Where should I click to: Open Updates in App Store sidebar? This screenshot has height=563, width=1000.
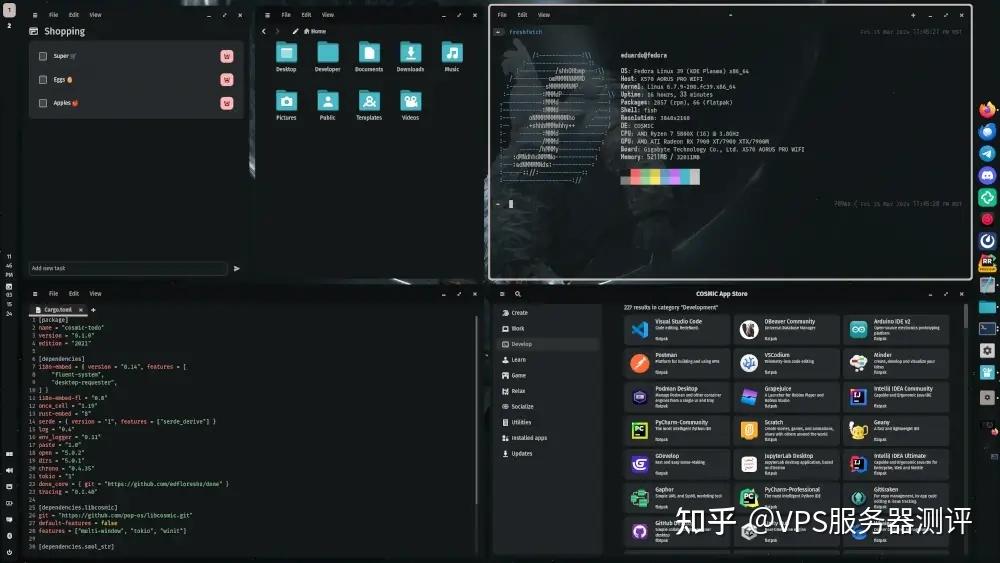point(547,453)
